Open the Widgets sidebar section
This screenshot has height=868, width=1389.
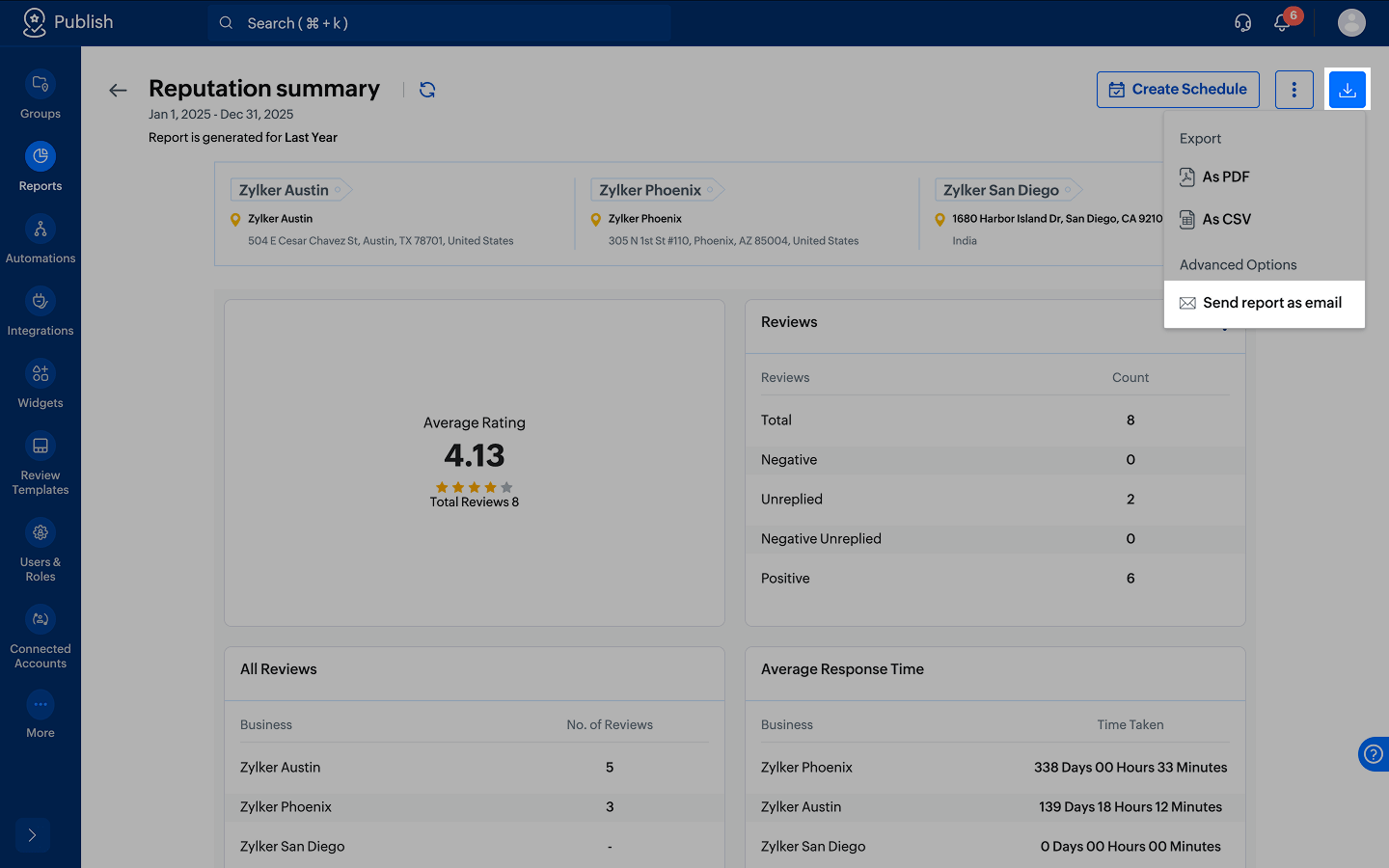click(41, 385)
